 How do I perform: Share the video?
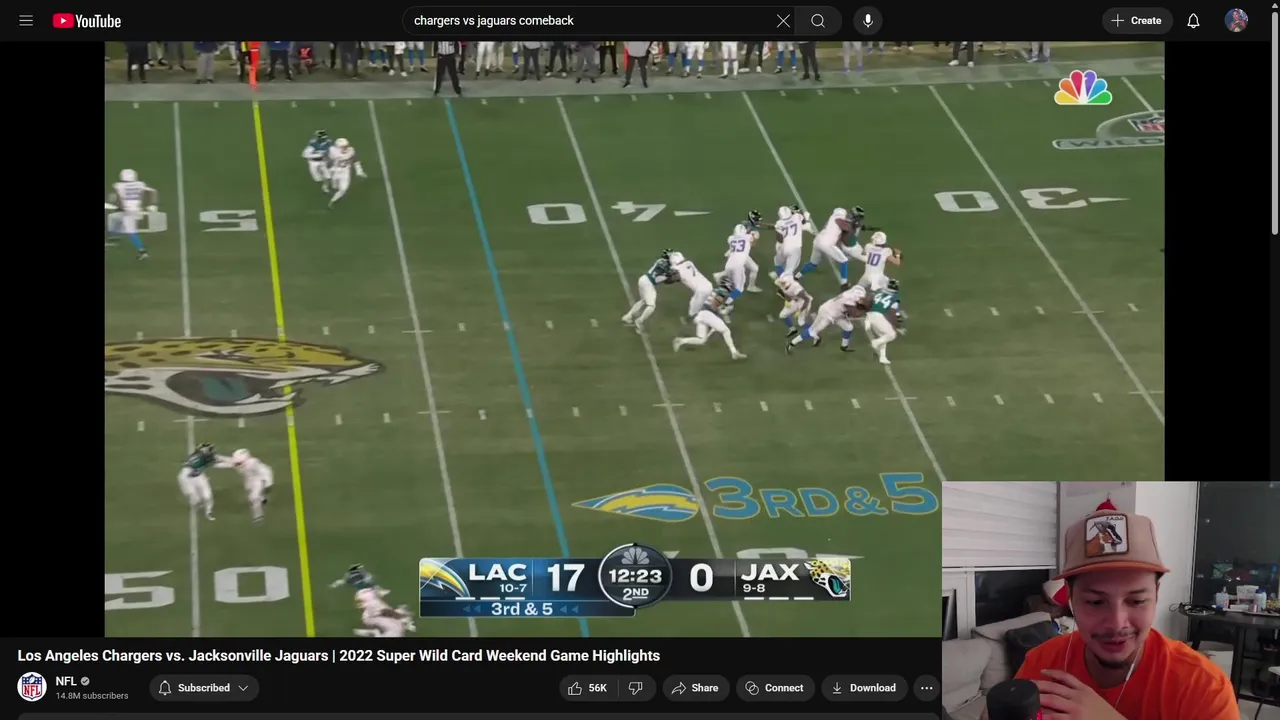pos(696,688)
